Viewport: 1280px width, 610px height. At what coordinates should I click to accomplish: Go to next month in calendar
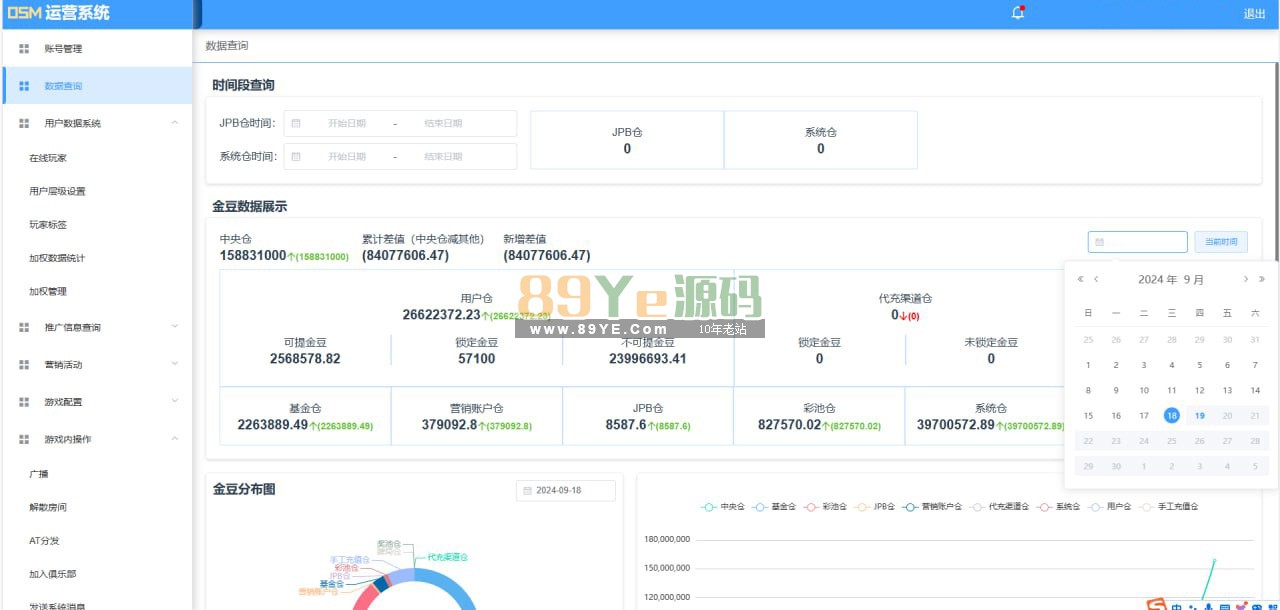coord(1245,280)
